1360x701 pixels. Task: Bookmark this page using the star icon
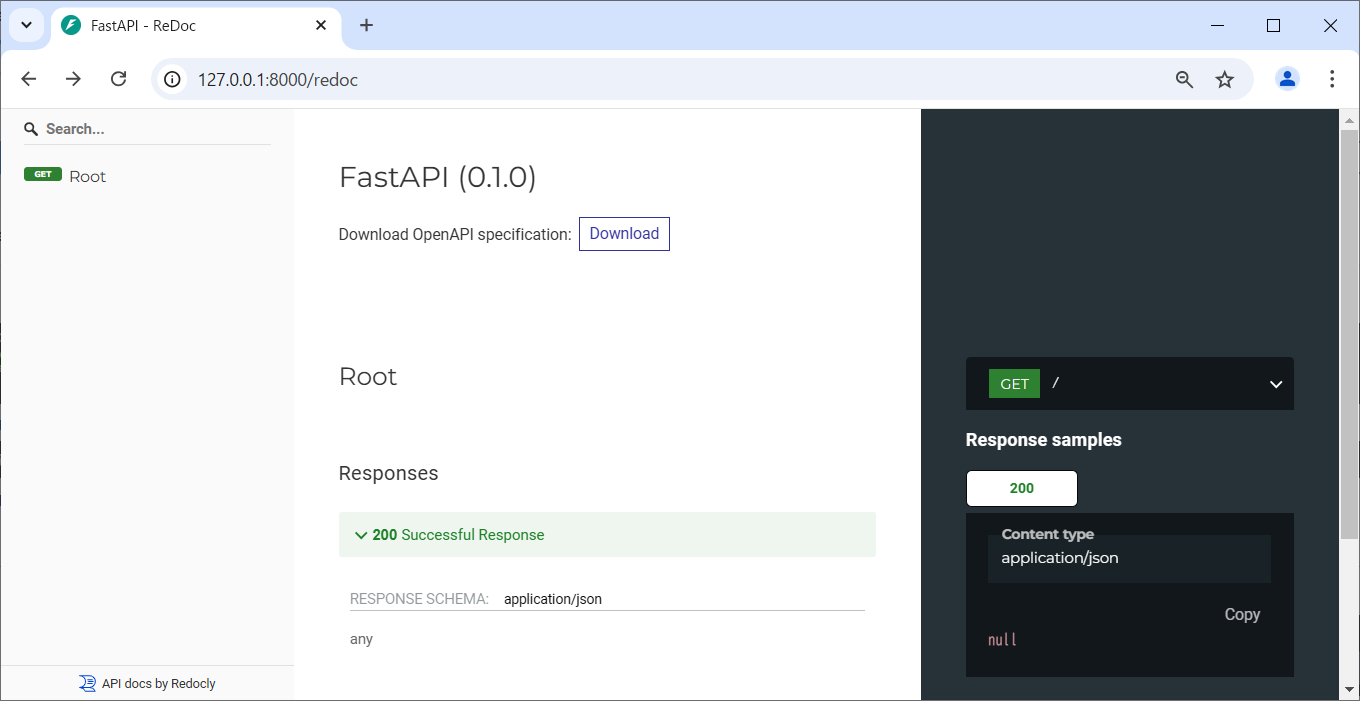1225,79
